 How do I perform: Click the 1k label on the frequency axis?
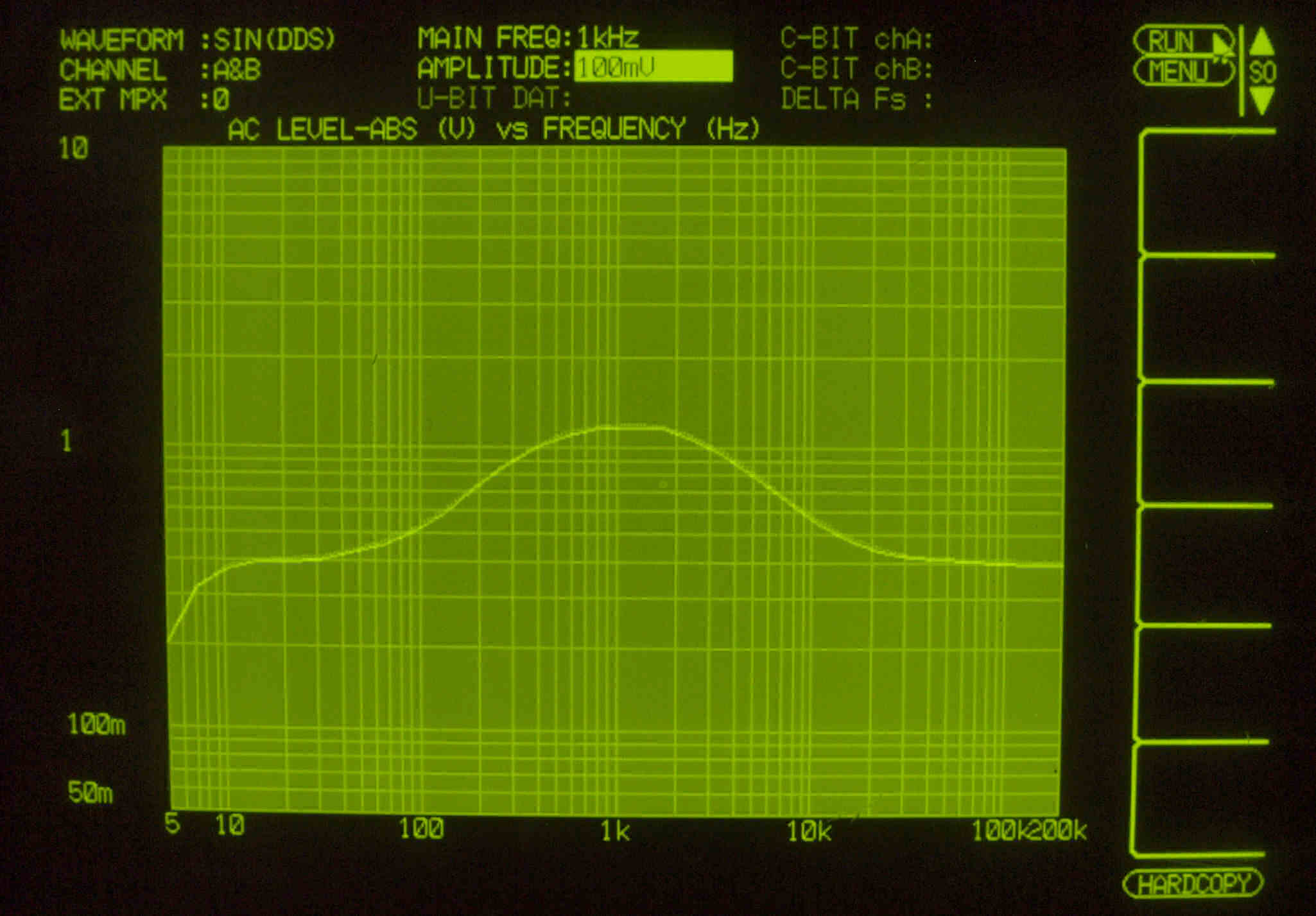(615, 831)
